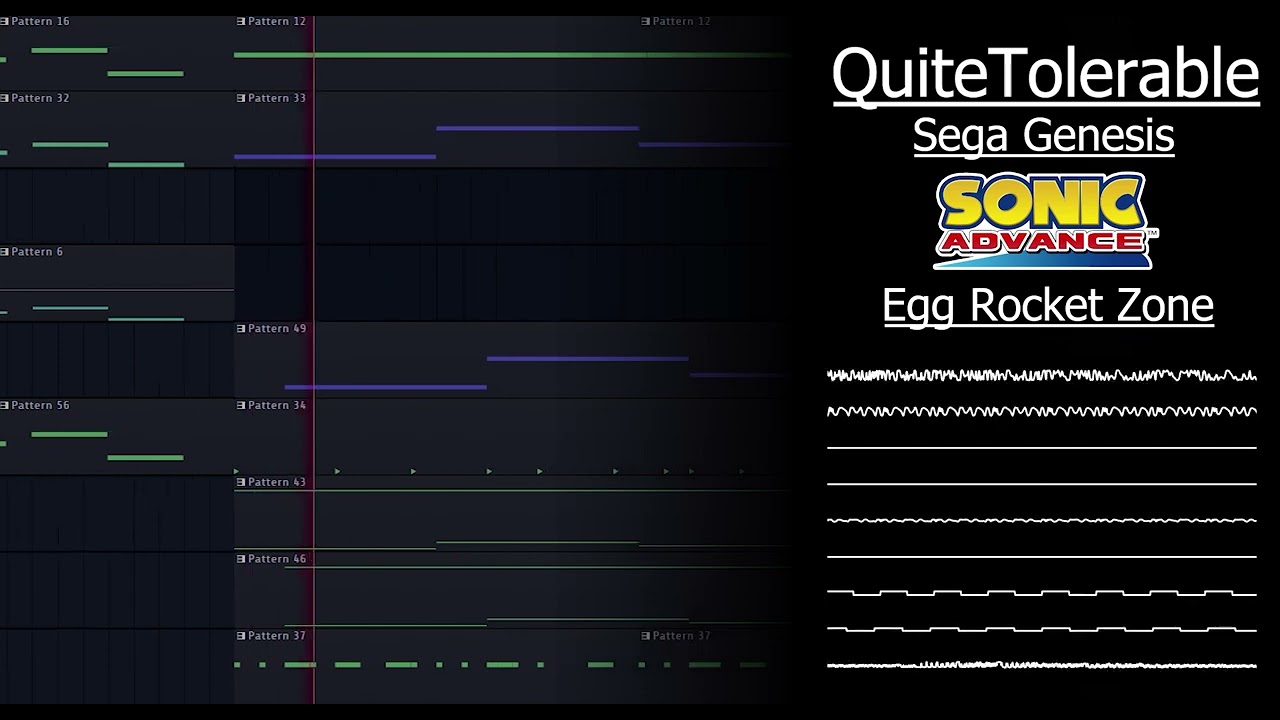Image resolution: width=1280 pixels, height=720 pixels.
Task: Select the dimmed Pattern 37 clip title at right
Action: coord(682,636)
